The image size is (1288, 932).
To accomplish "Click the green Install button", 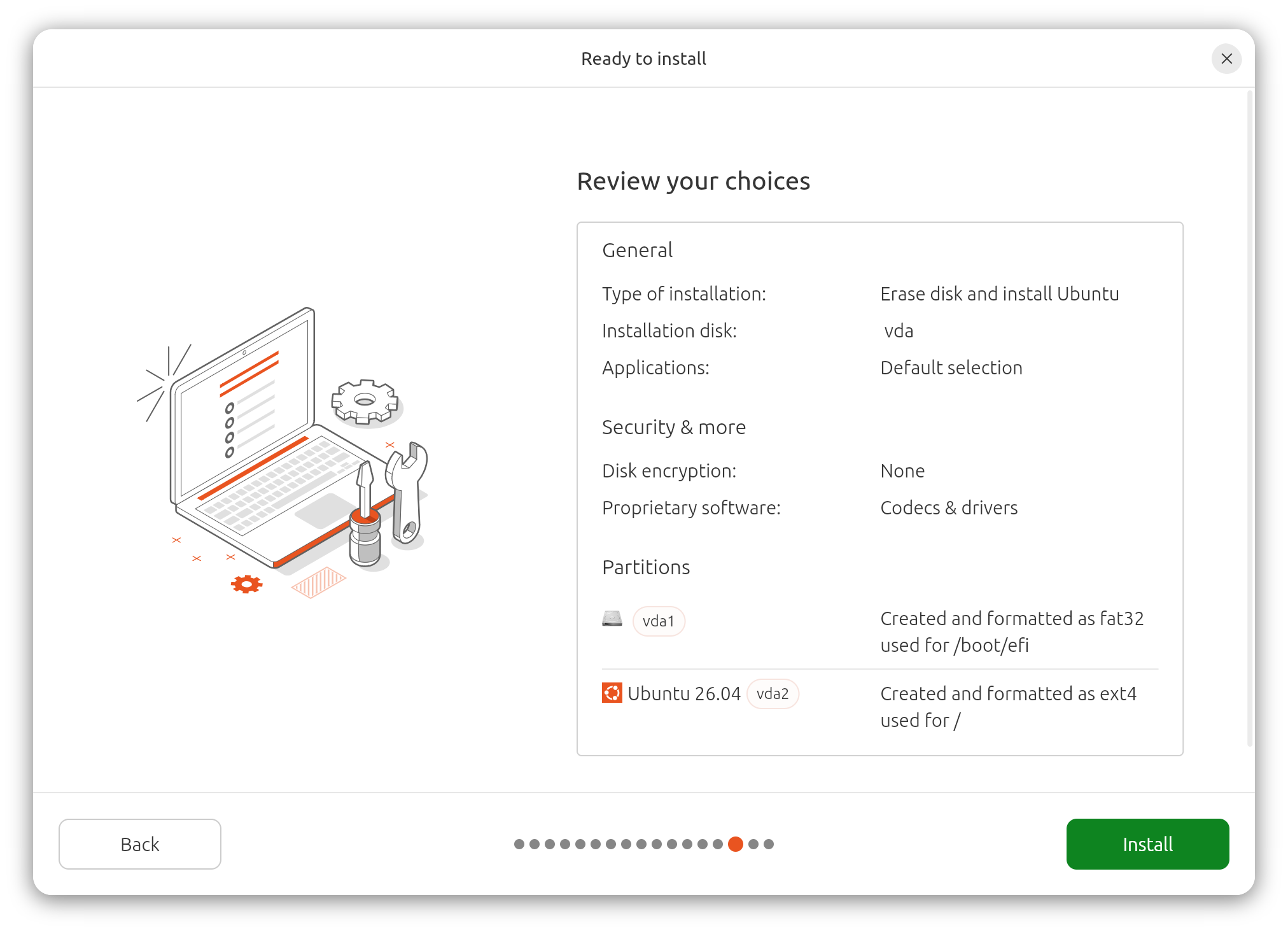I will pyautogui.click(x=1147, y=844).
